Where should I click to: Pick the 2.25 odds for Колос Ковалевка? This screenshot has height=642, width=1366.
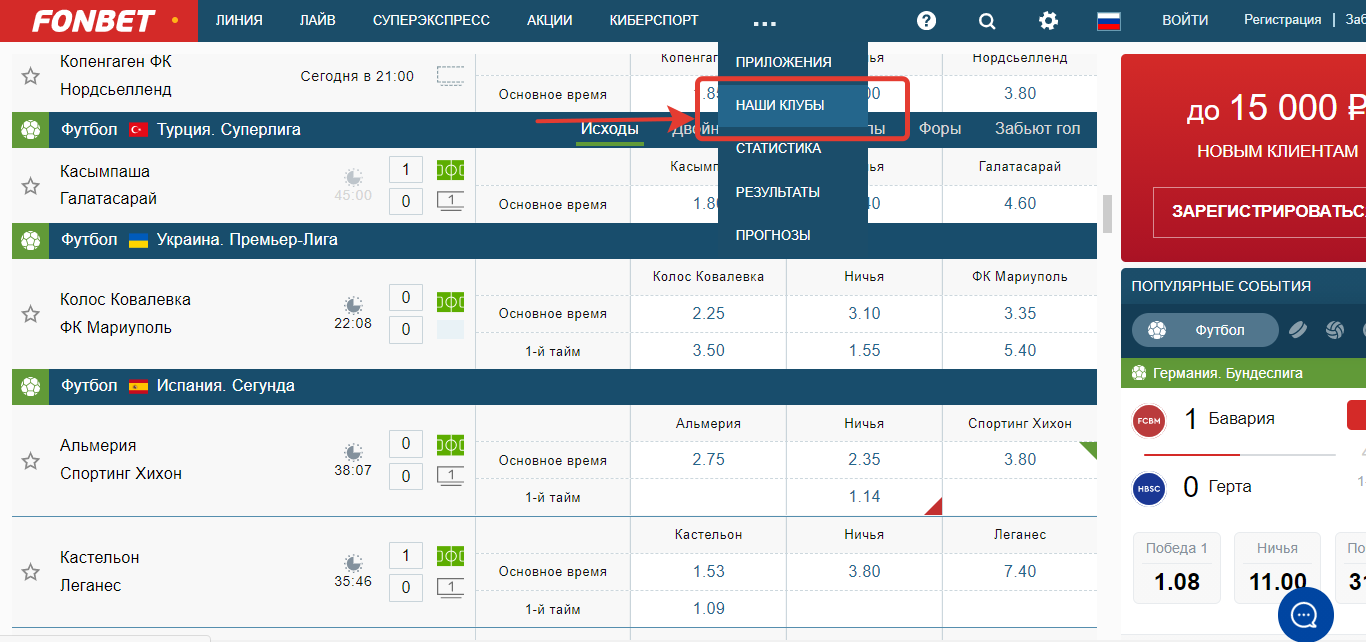pyautogui.click(x=708, y=313)
